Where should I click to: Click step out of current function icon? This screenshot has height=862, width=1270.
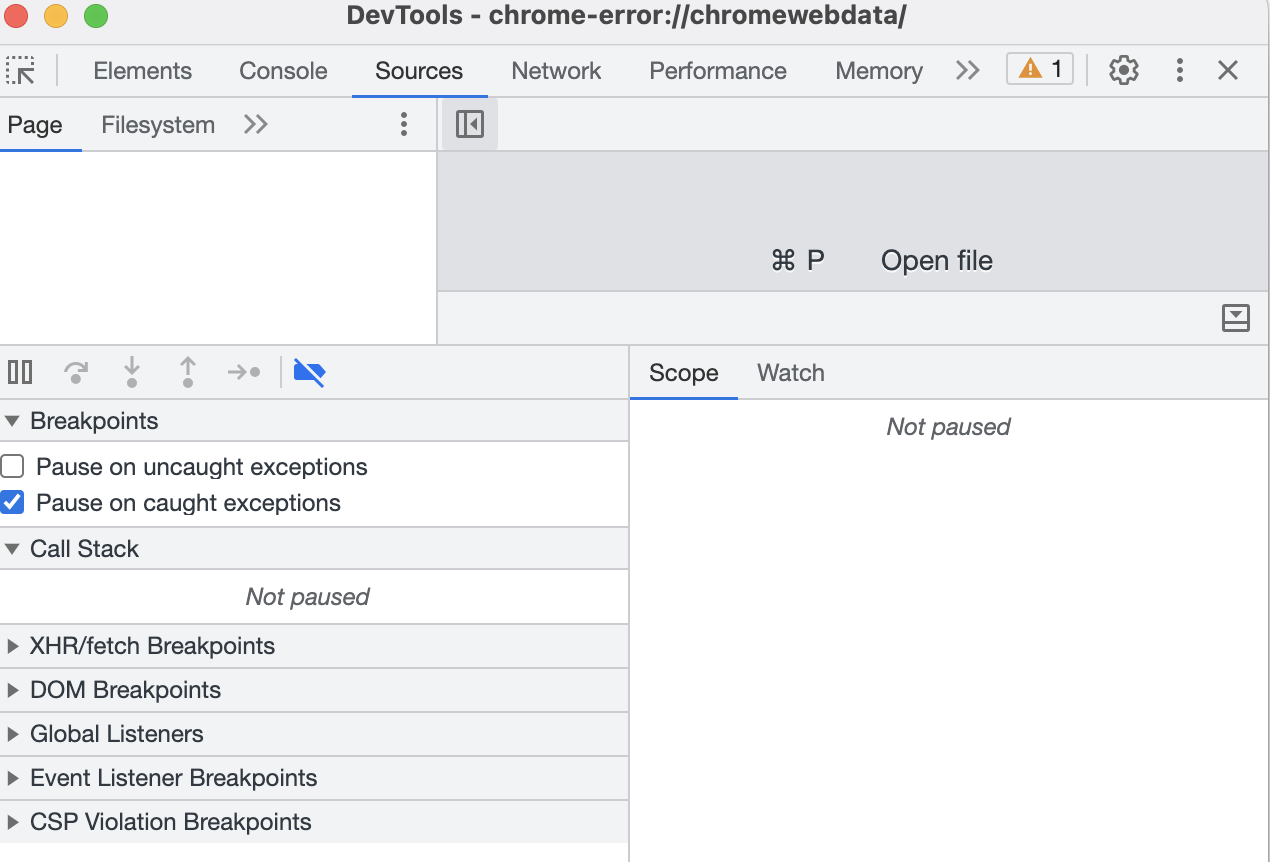pos(187,372)
